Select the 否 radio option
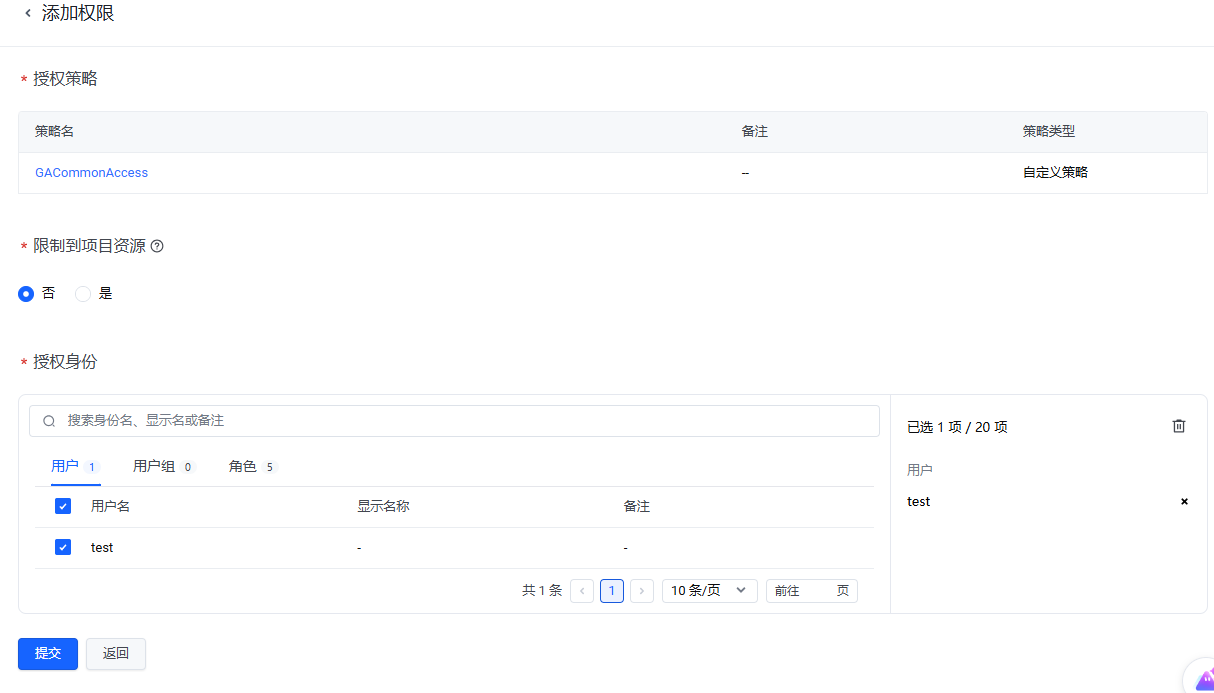This screenshot has width=1214, height=693. [27, 294]
